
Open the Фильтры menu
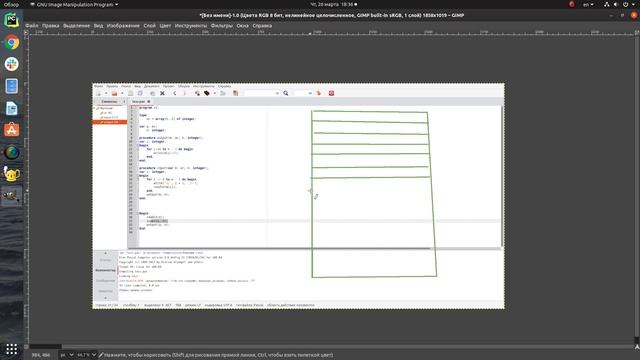pos(222,25)
